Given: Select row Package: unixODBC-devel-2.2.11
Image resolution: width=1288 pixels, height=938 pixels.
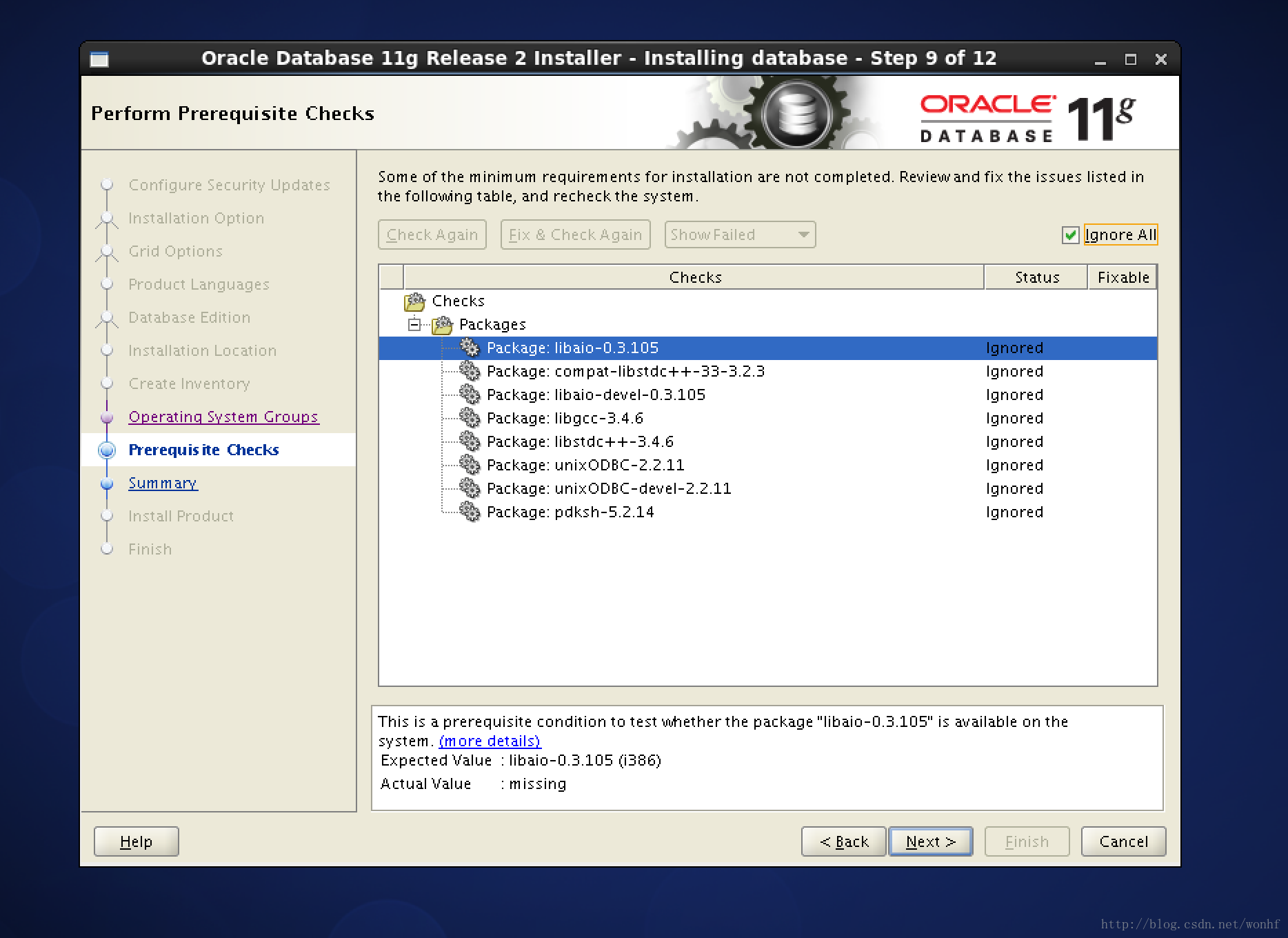Looking at the screenshot, I should [767, 488].
